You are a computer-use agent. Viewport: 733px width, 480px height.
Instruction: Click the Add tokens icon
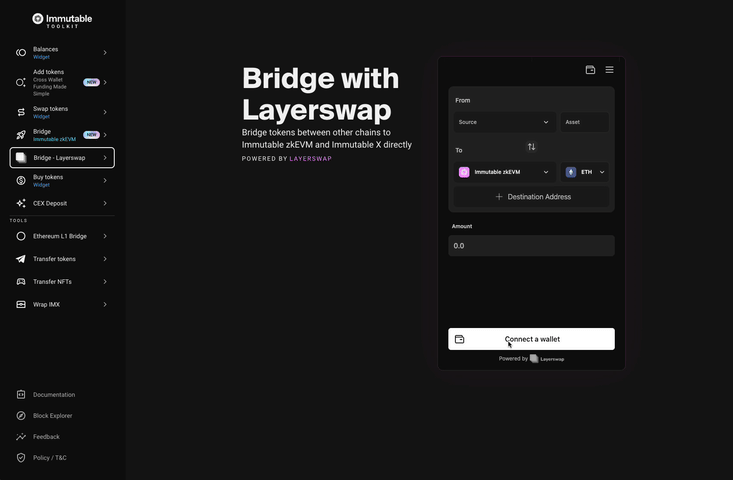tap(21, 83)
